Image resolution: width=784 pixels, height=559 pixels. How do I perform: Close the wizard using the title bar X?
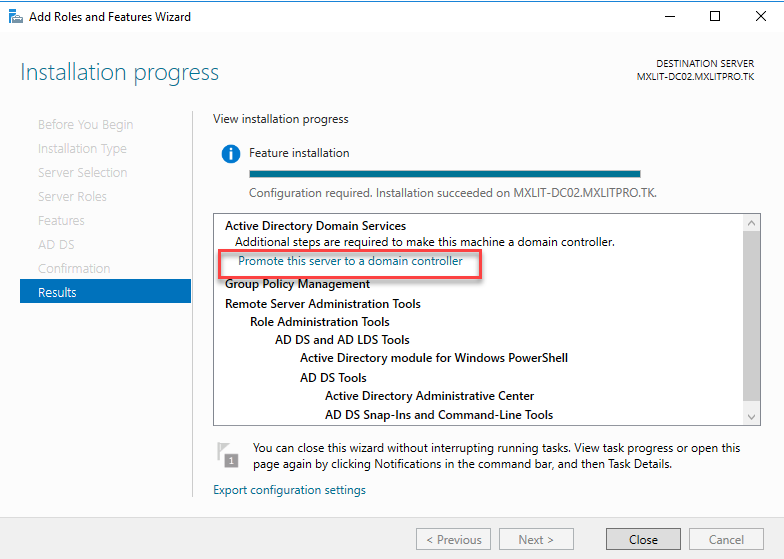(x=760, y=16)
